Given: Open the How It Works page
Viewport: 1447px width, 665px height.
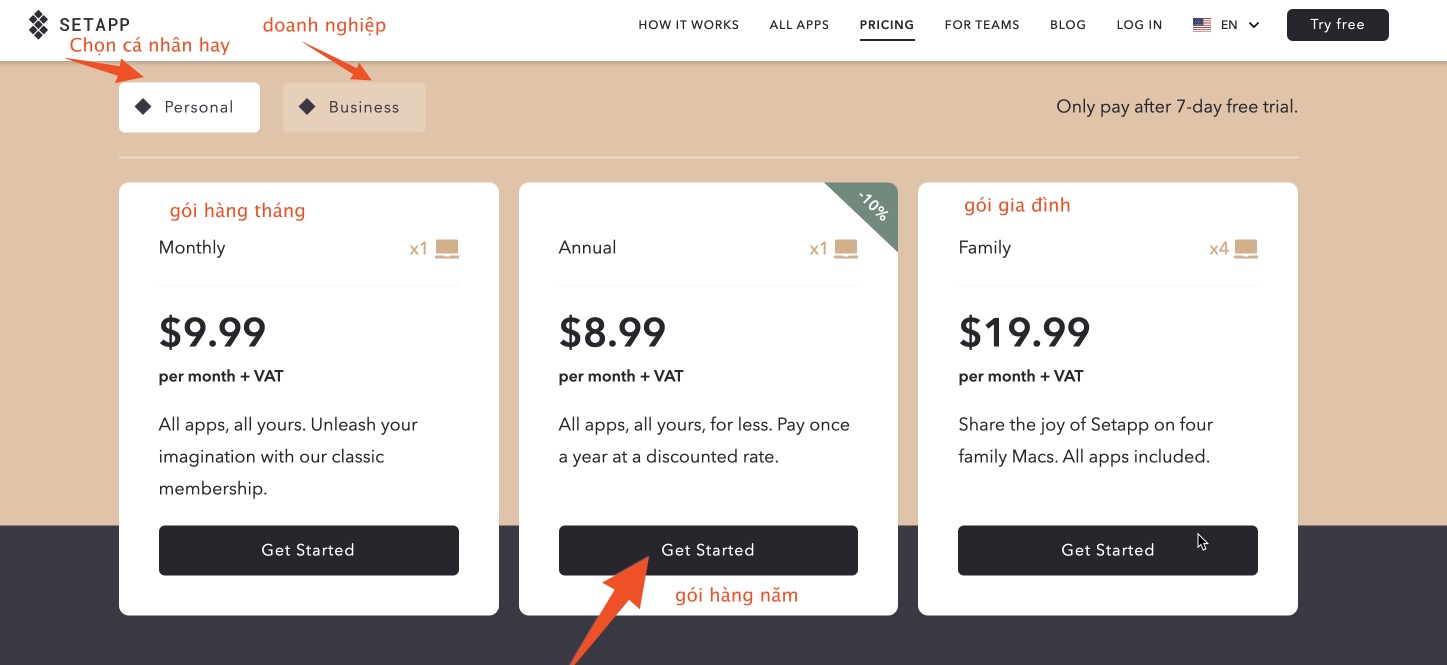Looking at the screenshot, I should click(x=688, y=25).
